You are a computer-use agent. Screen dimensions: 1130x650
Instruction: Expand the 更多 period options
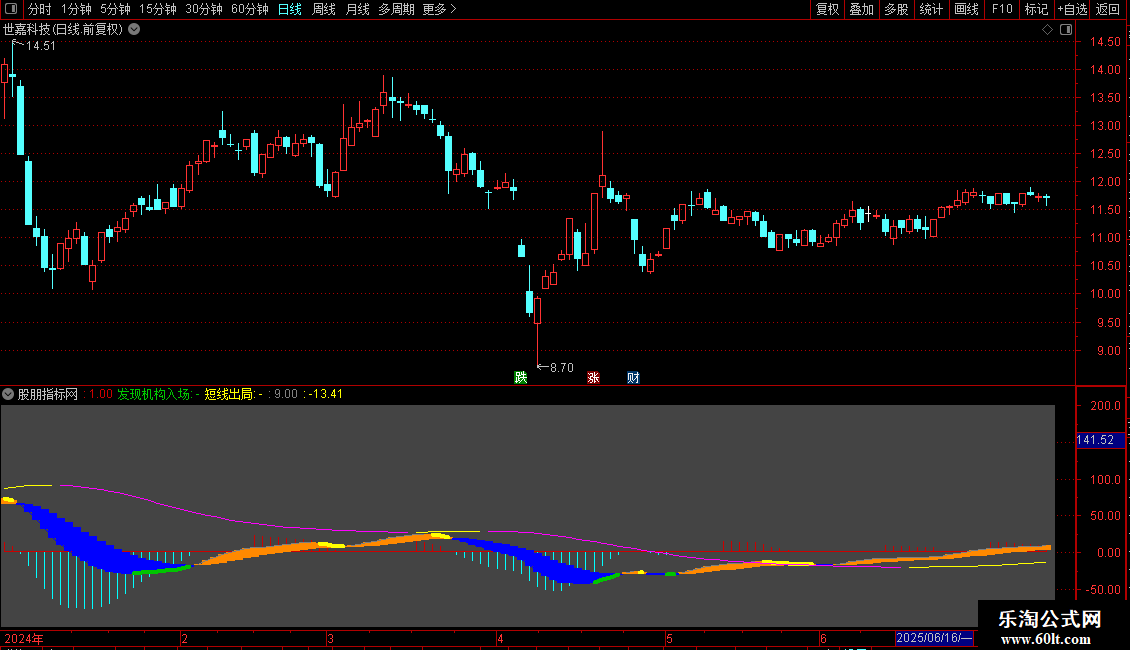[x=439, y=9]
